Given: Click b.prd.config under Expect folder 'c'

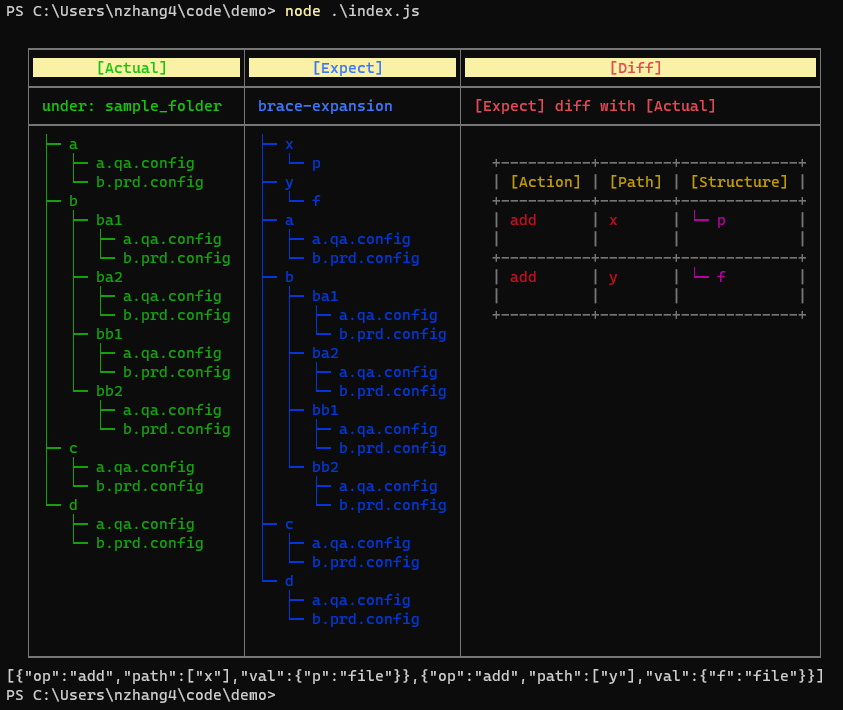Looking at the screenshot, I should click(366, 562).
